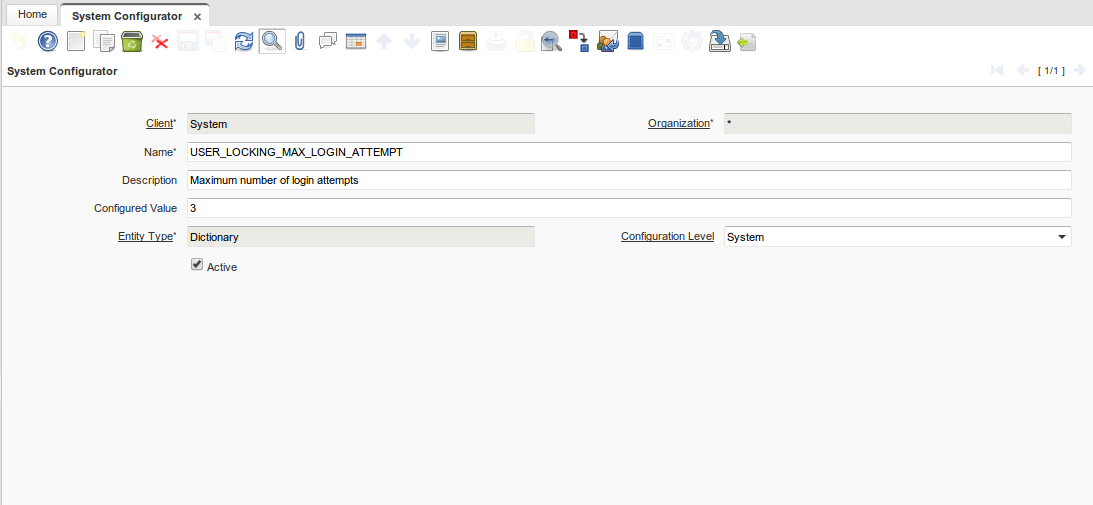Image resolution: width=1093 pixels, height=505 pixels.
Task: Toggle grid view in toolbar
Action: [x=356, y=41]
